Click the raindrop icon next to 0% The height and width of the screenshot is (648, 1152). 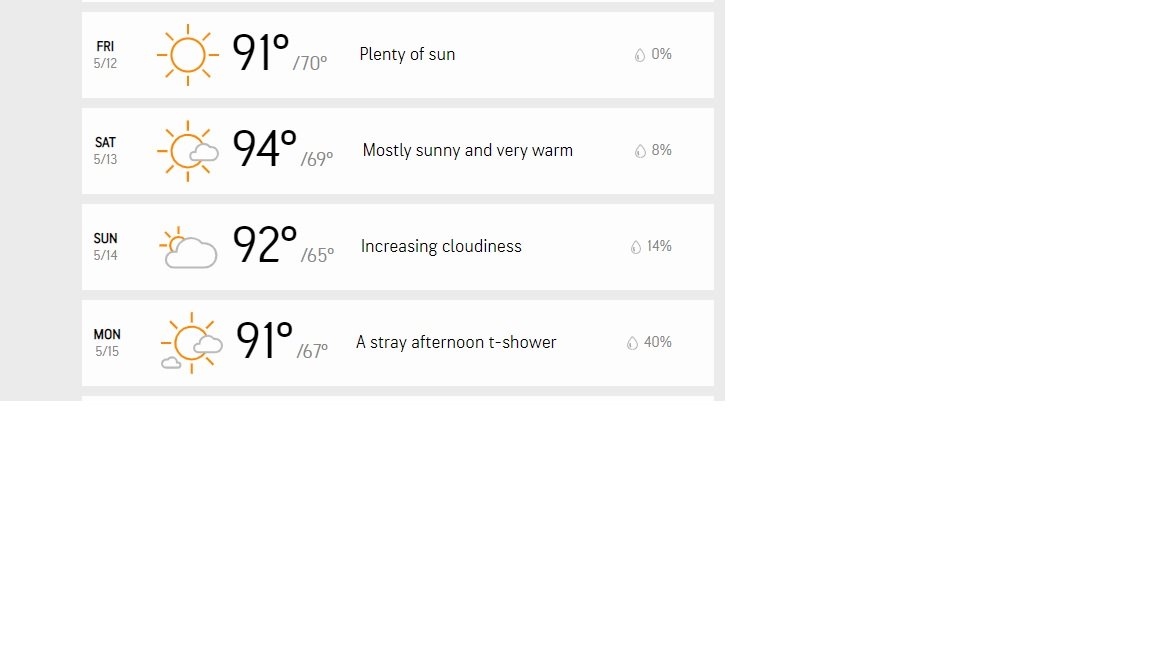[x=640, y=55]
